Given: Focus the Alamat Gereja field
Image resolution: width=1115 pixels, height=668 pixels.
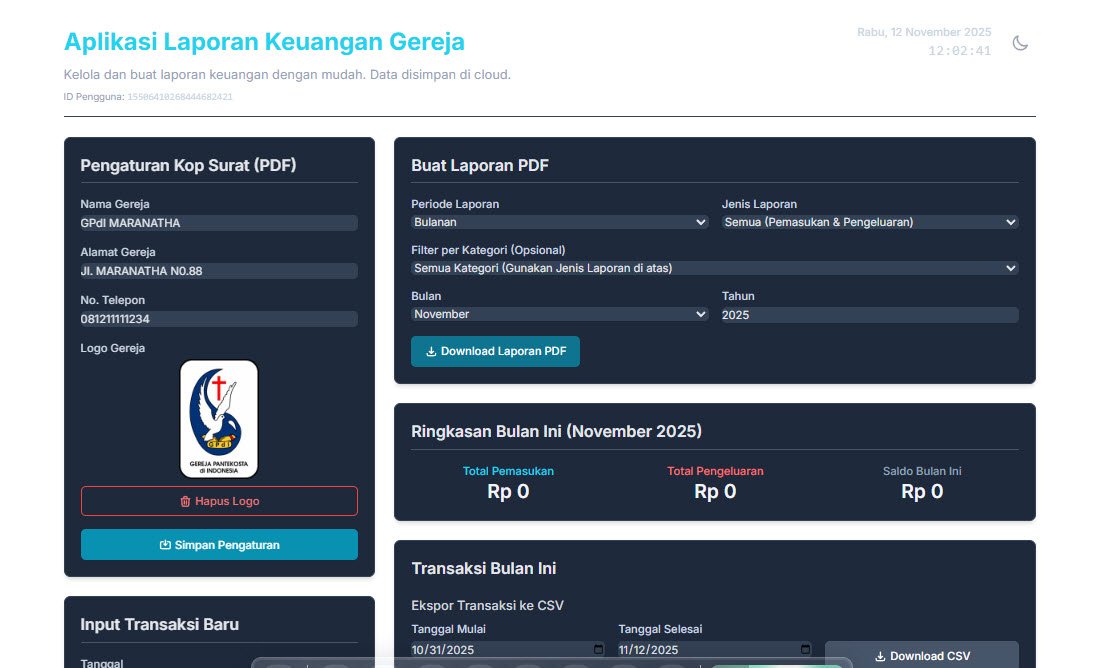Looking at the screenshot, I should [219, 271].
